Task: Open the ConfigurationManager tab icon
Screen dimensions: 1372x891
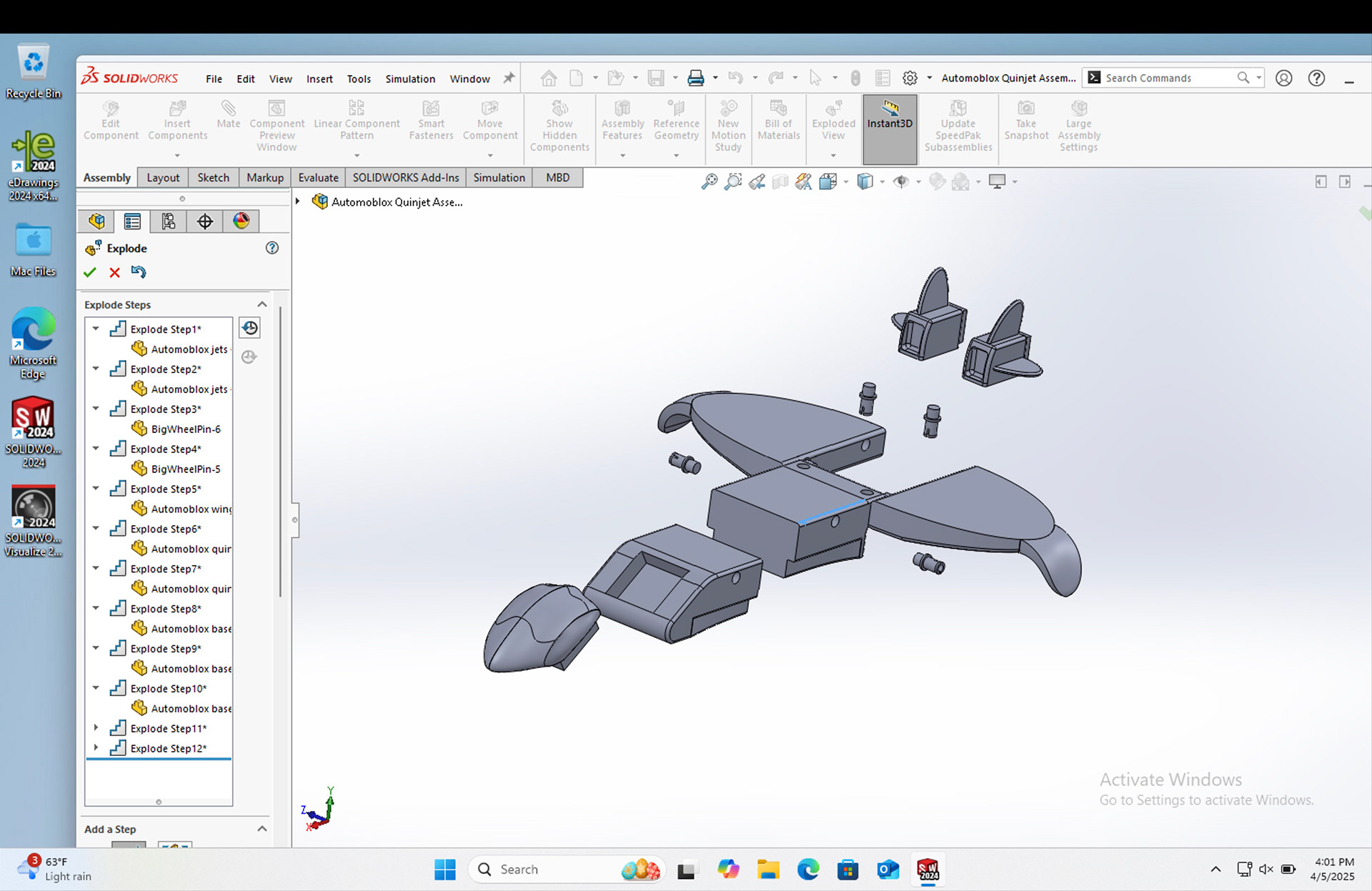Action: [x=169, y=221]
